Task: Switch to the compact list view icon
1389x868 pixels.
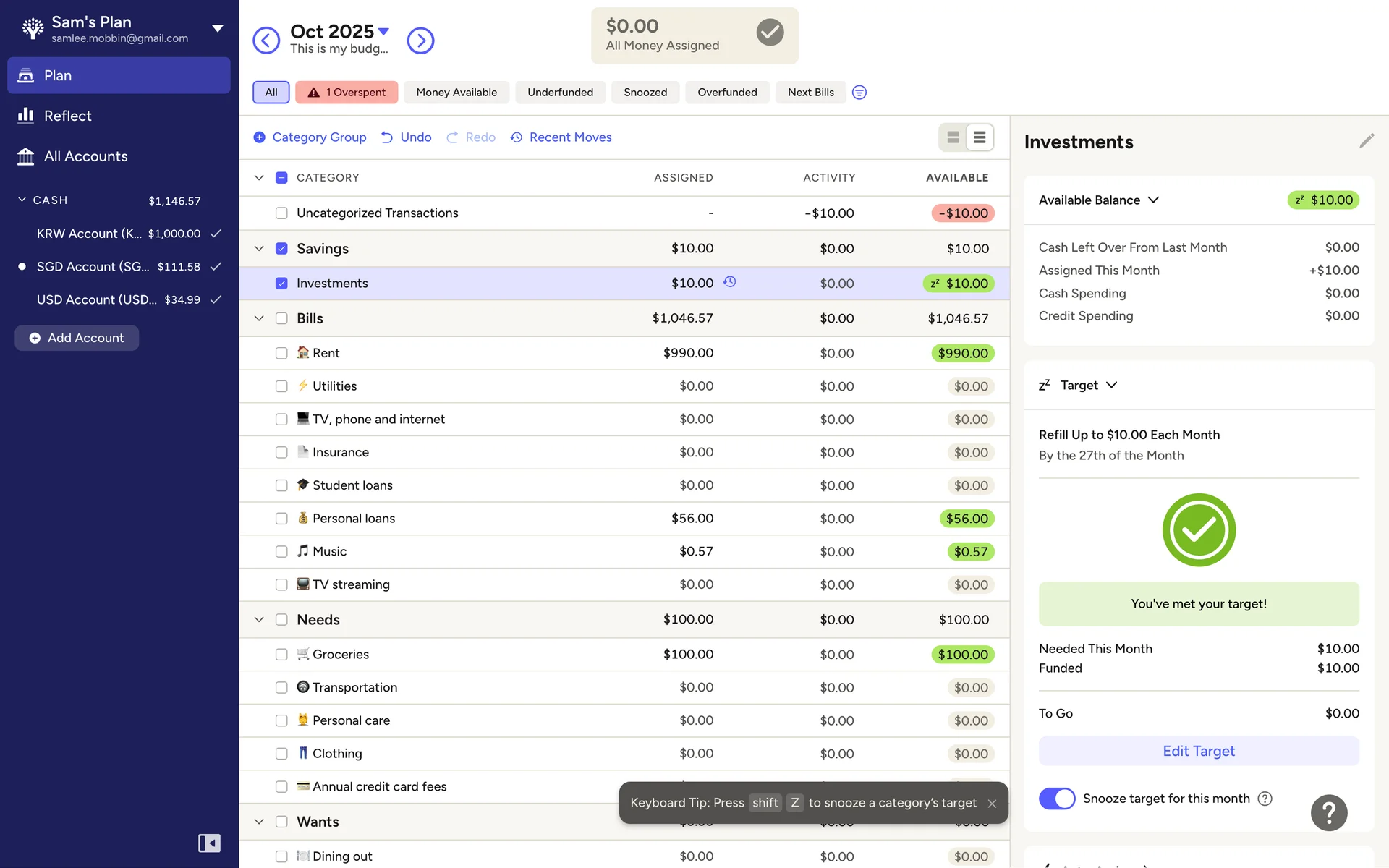Action: coord(980,137)
